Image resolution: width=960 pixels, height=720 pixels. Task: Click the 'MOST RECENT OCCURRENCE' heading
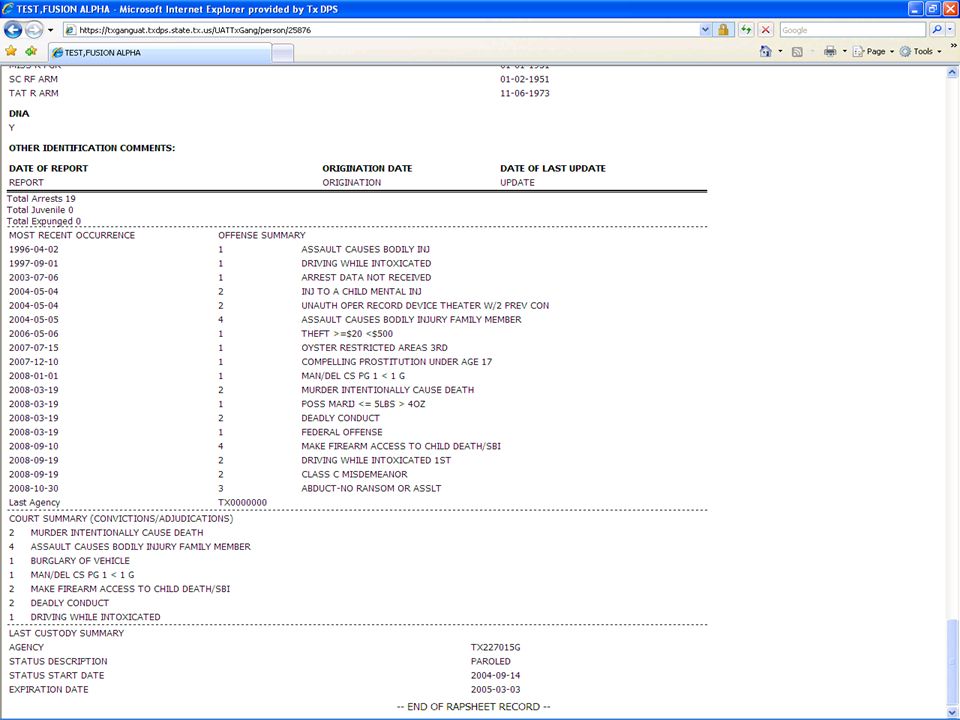pyautogui.click(x=72, y=235)
